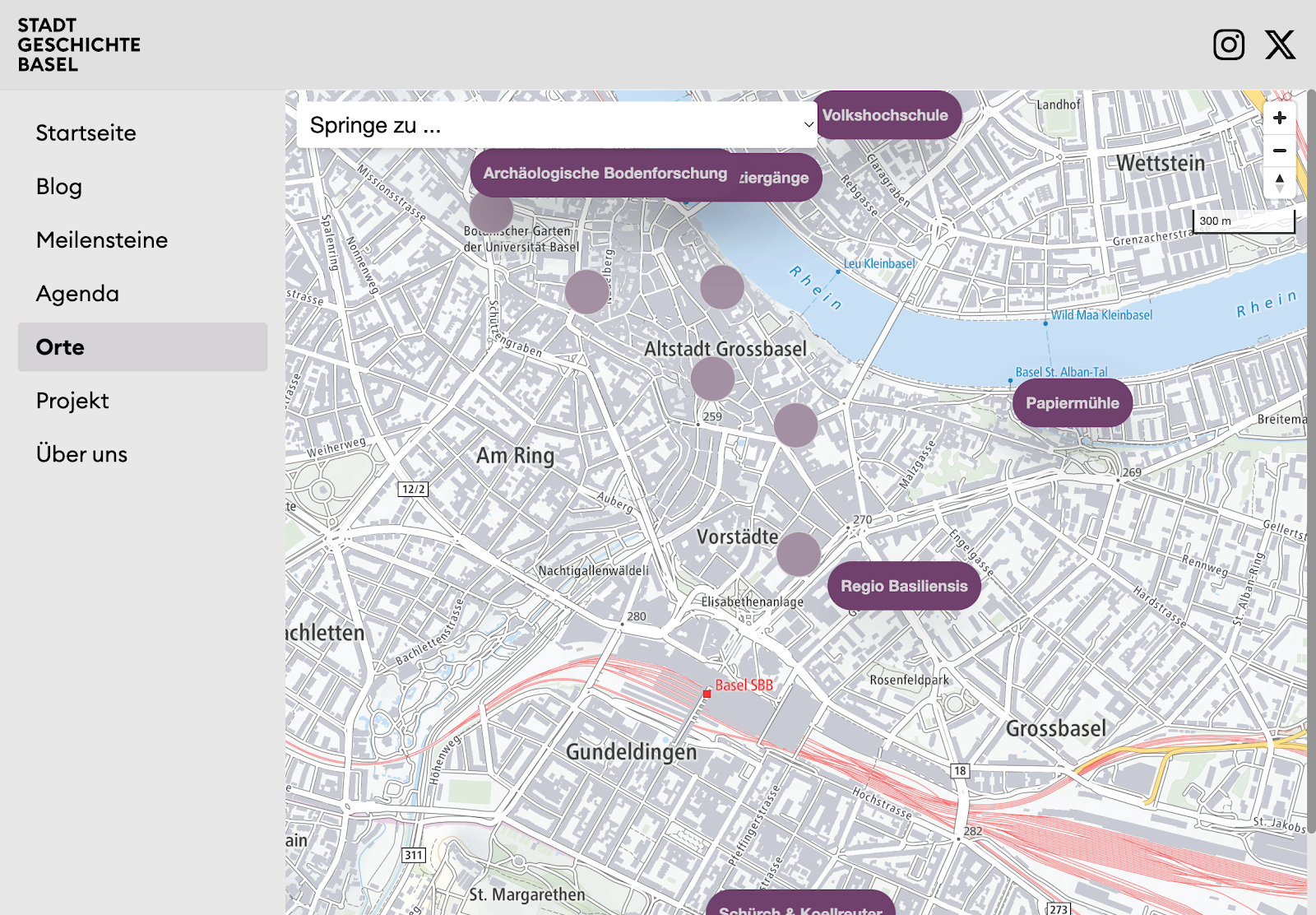The height and width of the screenshot is (915, 1316).
Task: Click the Archäologische Bodenforschung label
Action: coord(605,174)
